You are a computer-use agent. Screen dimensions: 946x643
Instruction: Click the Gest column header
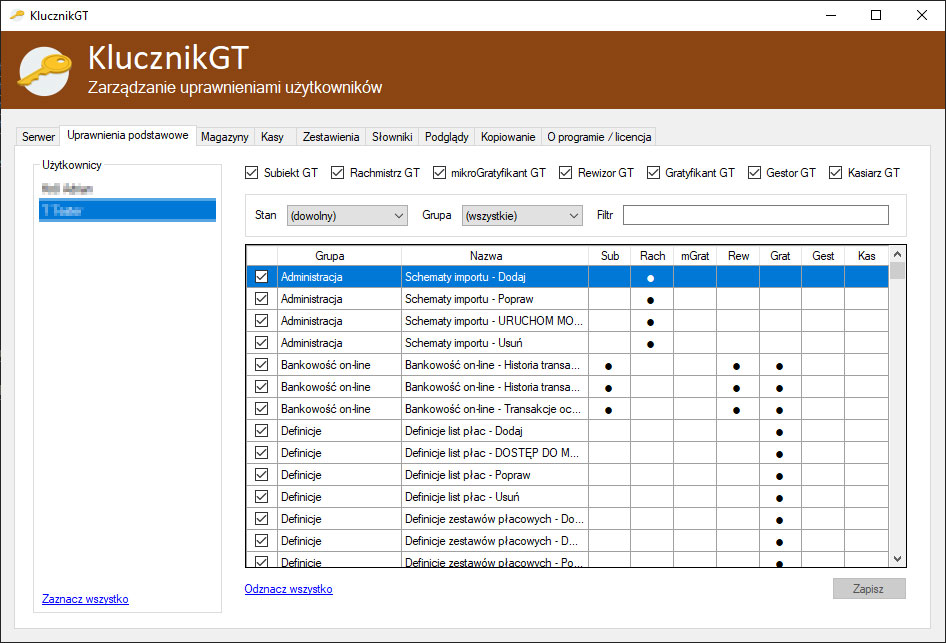pyautogui.click(x=823, y=256)
